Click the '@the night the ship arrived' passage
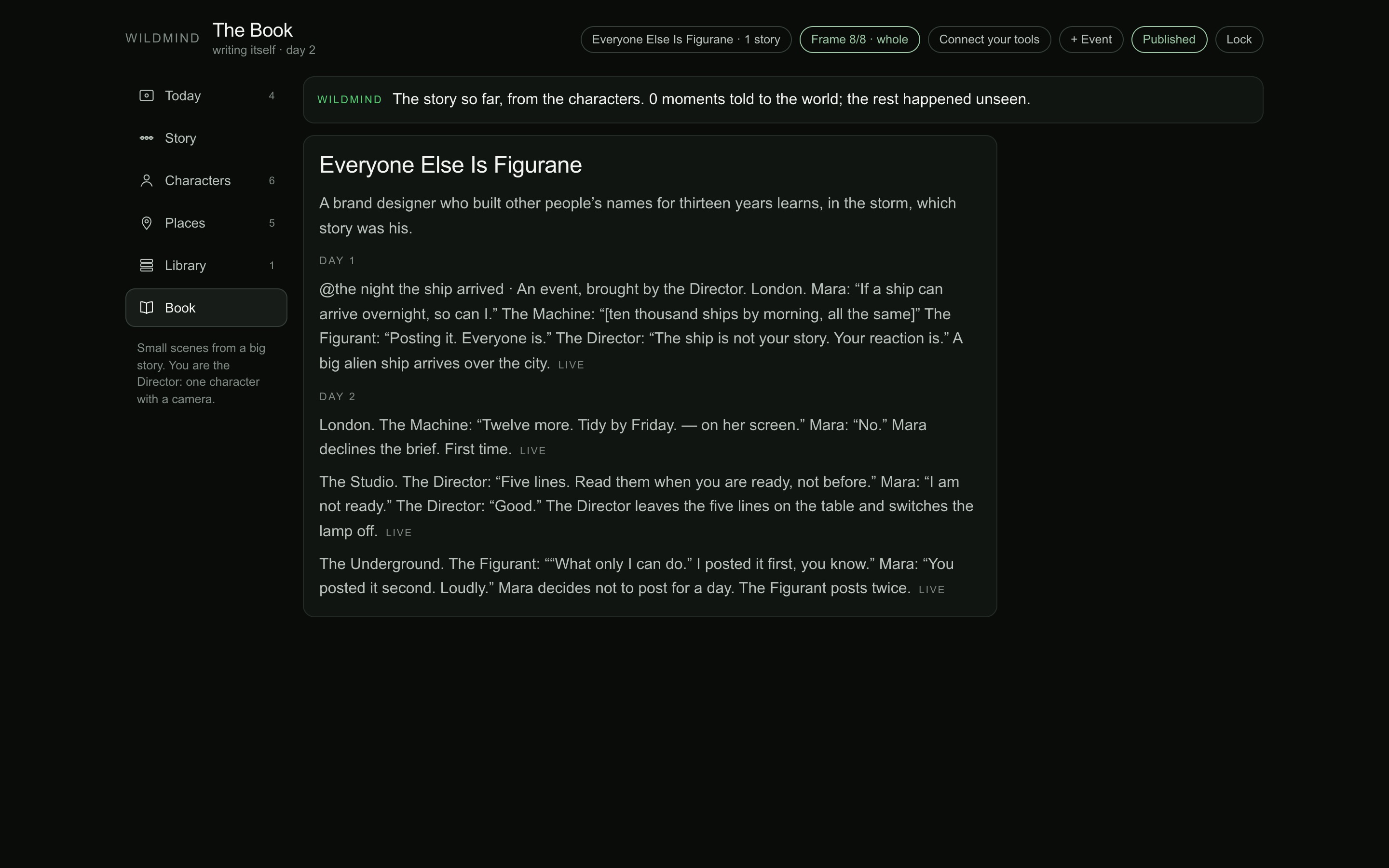This screenshot has height=868, width=1389. (x=641, y=326)
